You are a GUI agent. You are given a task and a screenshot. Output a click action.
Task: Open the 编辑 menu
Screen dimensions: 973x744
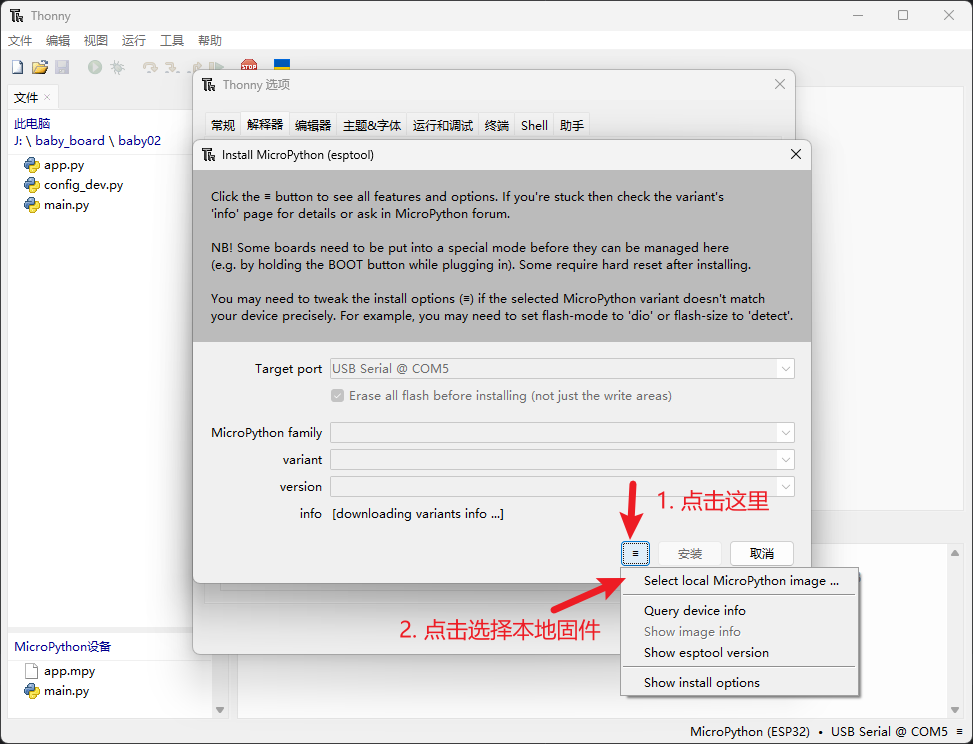[58, 40]
